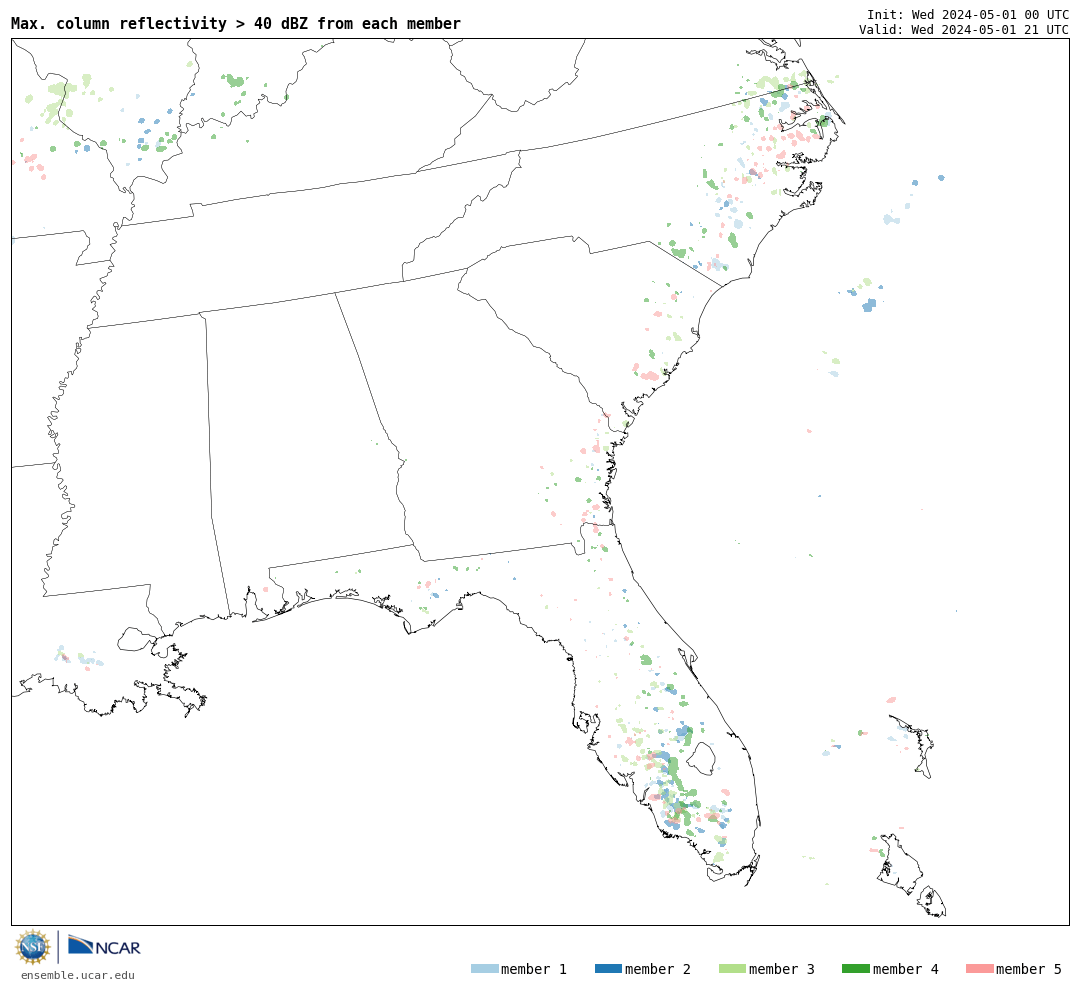Click the 'Valid: Wed 2024-05-01 21 UTC' text
This screenshot has width=1080, height=988.
(x=964, y=30)
